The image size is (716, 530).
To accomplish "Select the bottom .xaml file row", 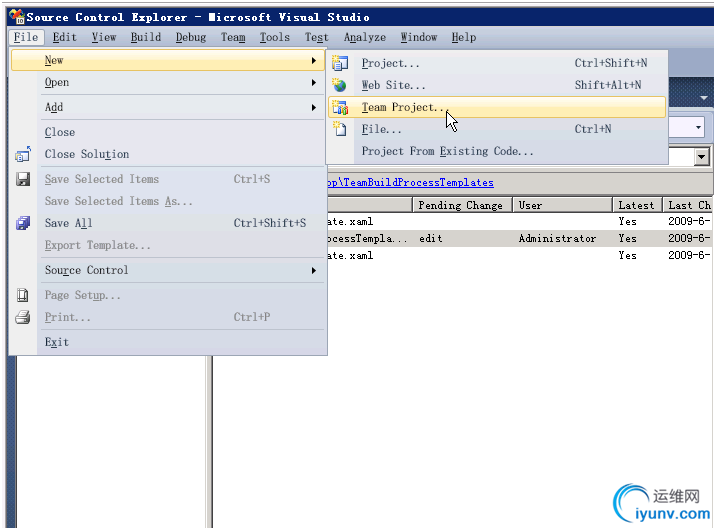I will [520, 255].
